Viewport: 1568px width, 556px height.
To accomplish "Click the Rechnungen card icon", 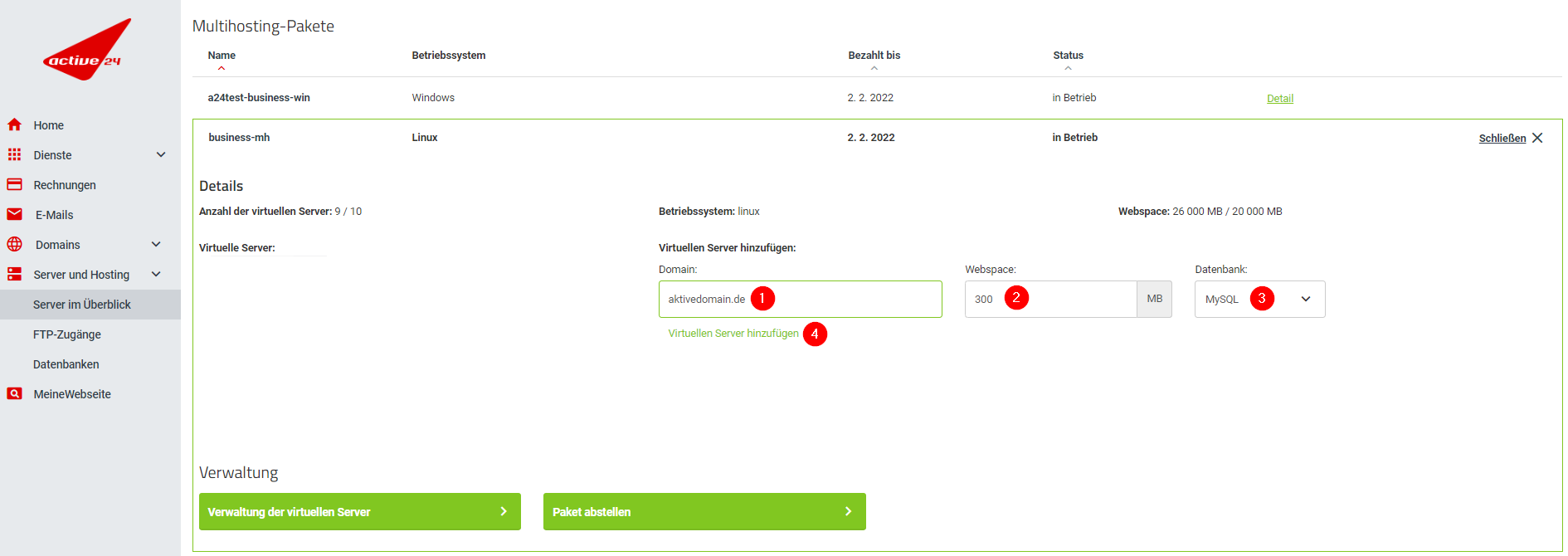I will (14, 185).
